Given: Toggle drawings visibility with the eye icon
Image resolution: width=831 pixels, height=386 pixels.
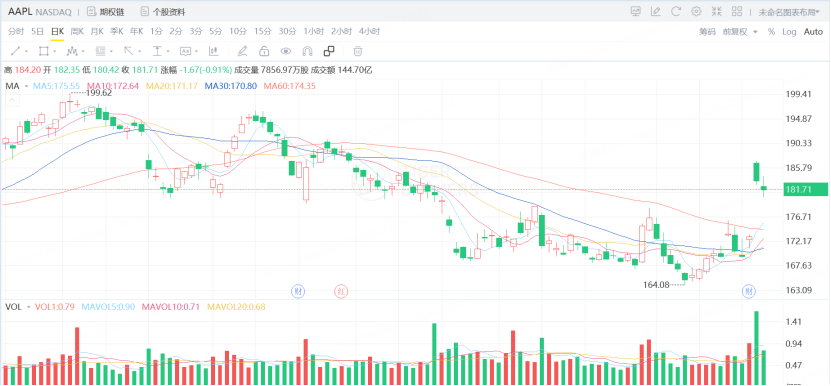Looking at the screenshot, I should 286,51.
